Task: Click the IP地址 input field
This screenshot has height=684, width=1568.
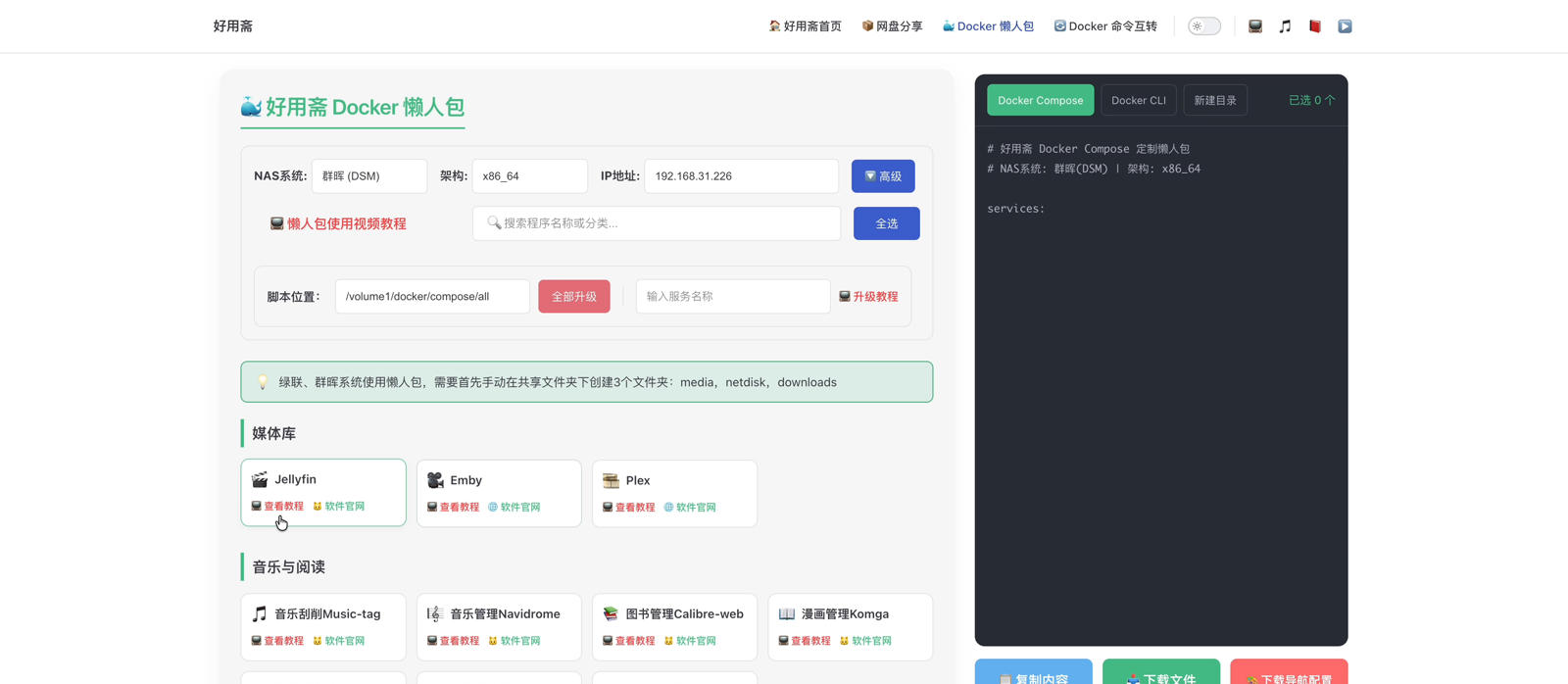Action: (742, 176)
